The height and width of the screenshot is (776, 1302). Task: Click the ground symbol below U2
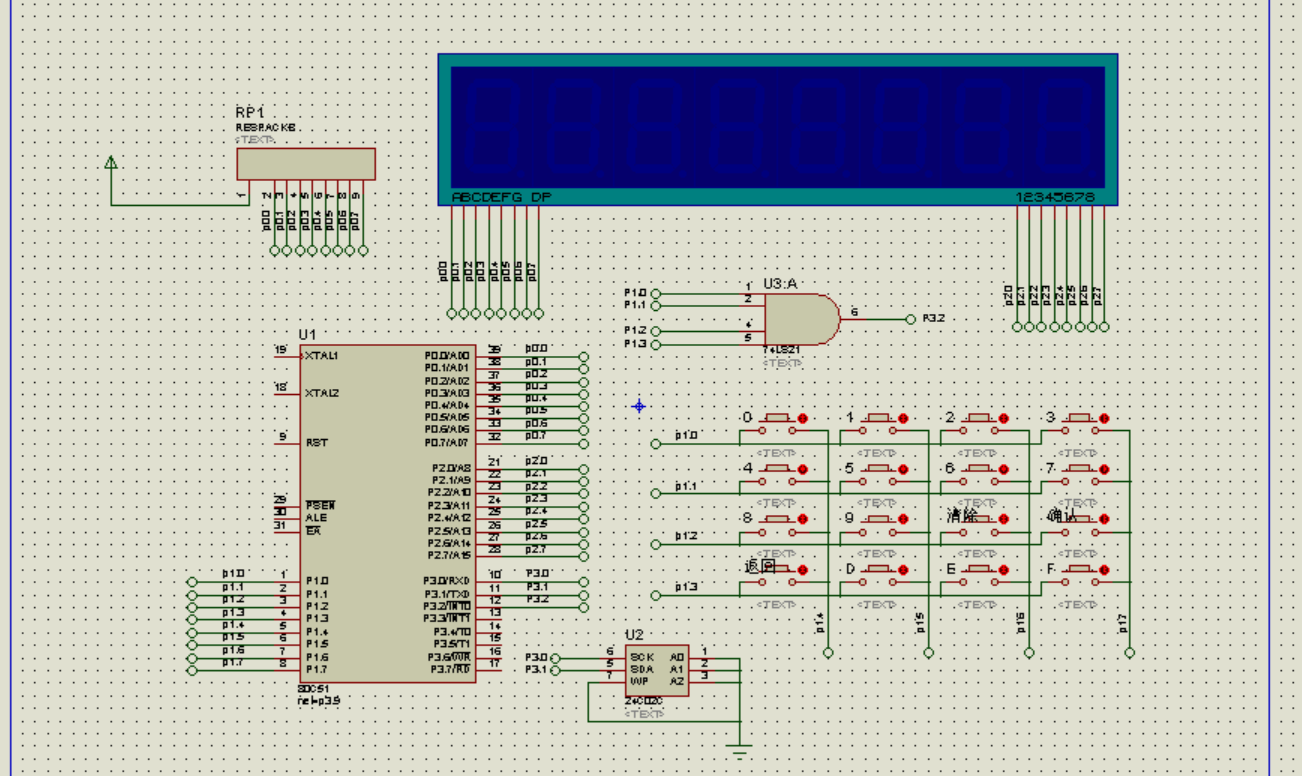coord(740,750)
